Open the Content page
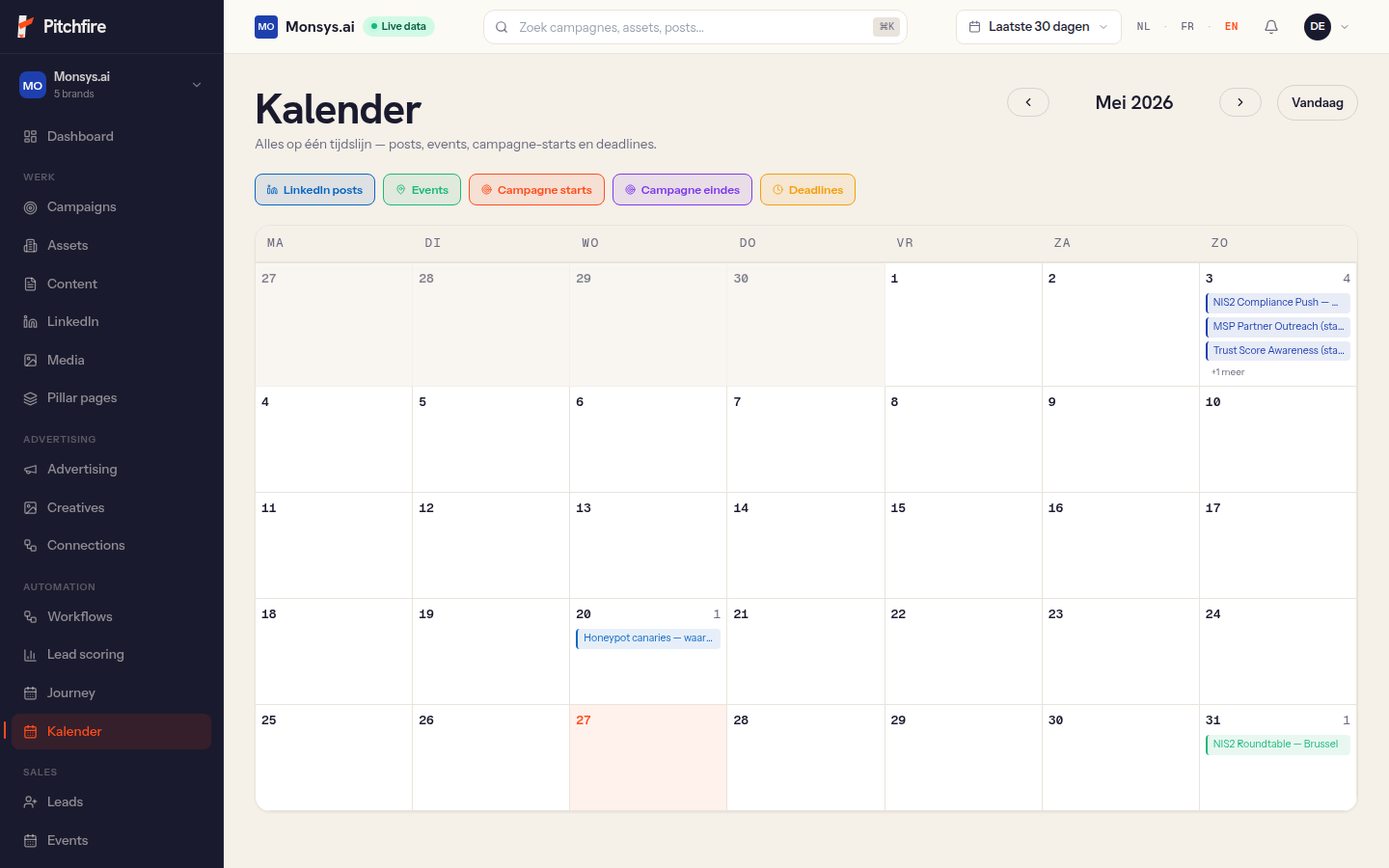Viewport: 1389px width, 868px height. click(x=112, y=284)
